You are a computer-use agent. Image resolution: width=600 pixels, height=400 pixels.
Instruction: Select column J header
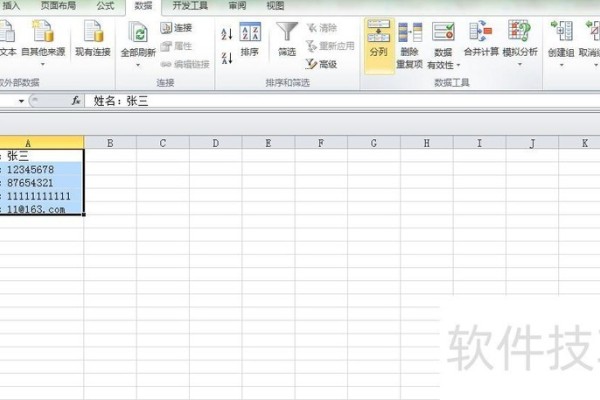[532, 143]
